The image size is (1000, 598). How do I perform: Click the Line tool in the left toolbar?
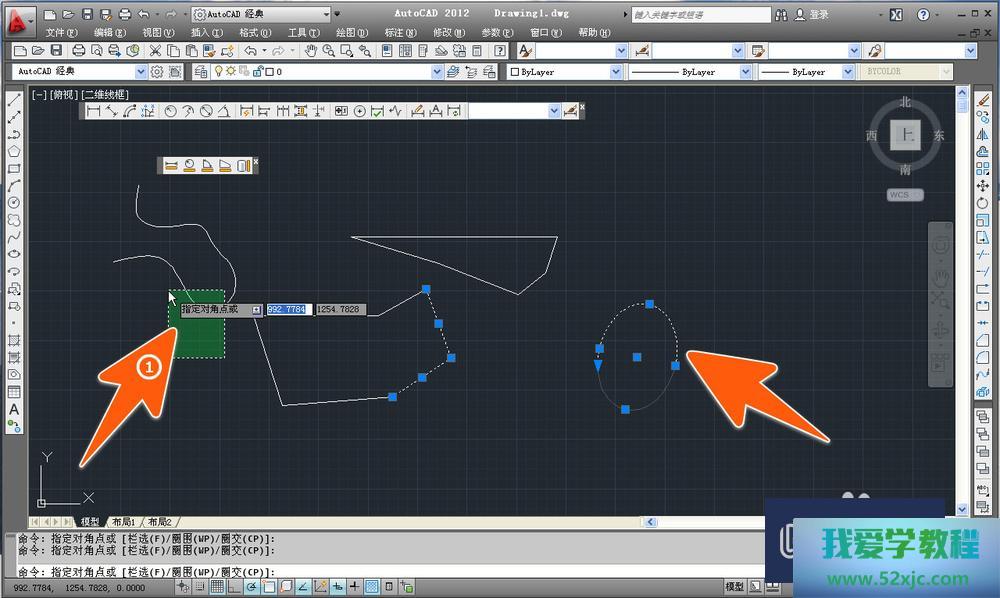tap(14, 99)
